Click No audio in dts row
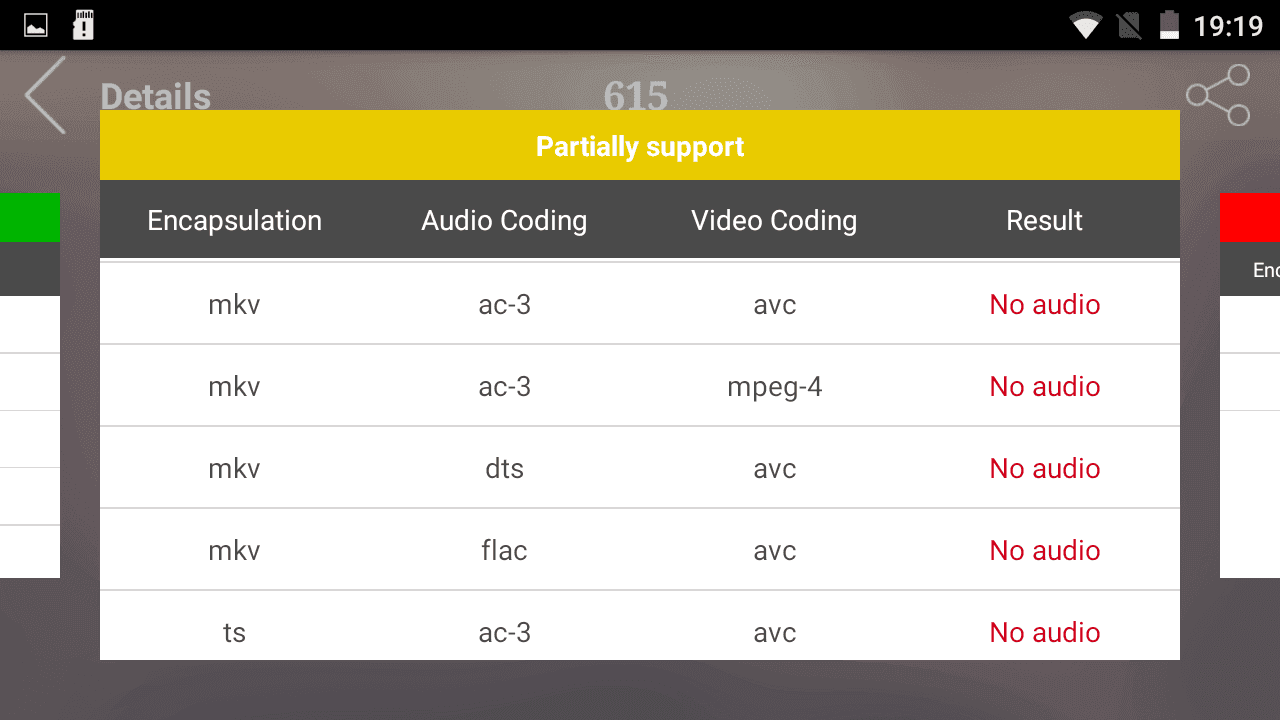 pos(1045,469)
